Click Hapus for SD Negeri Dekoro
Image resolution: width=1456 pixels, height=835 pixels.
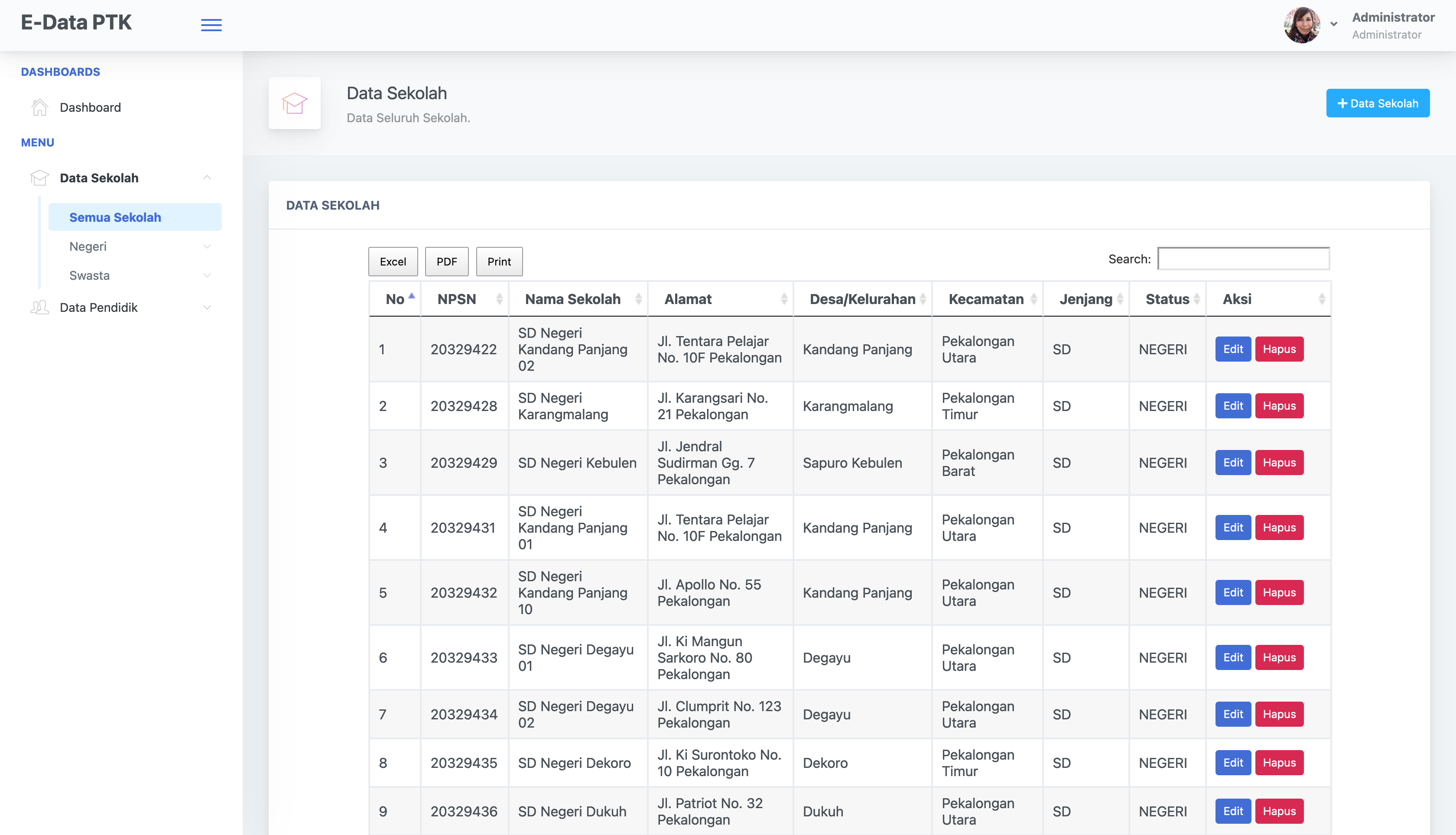1279,763
